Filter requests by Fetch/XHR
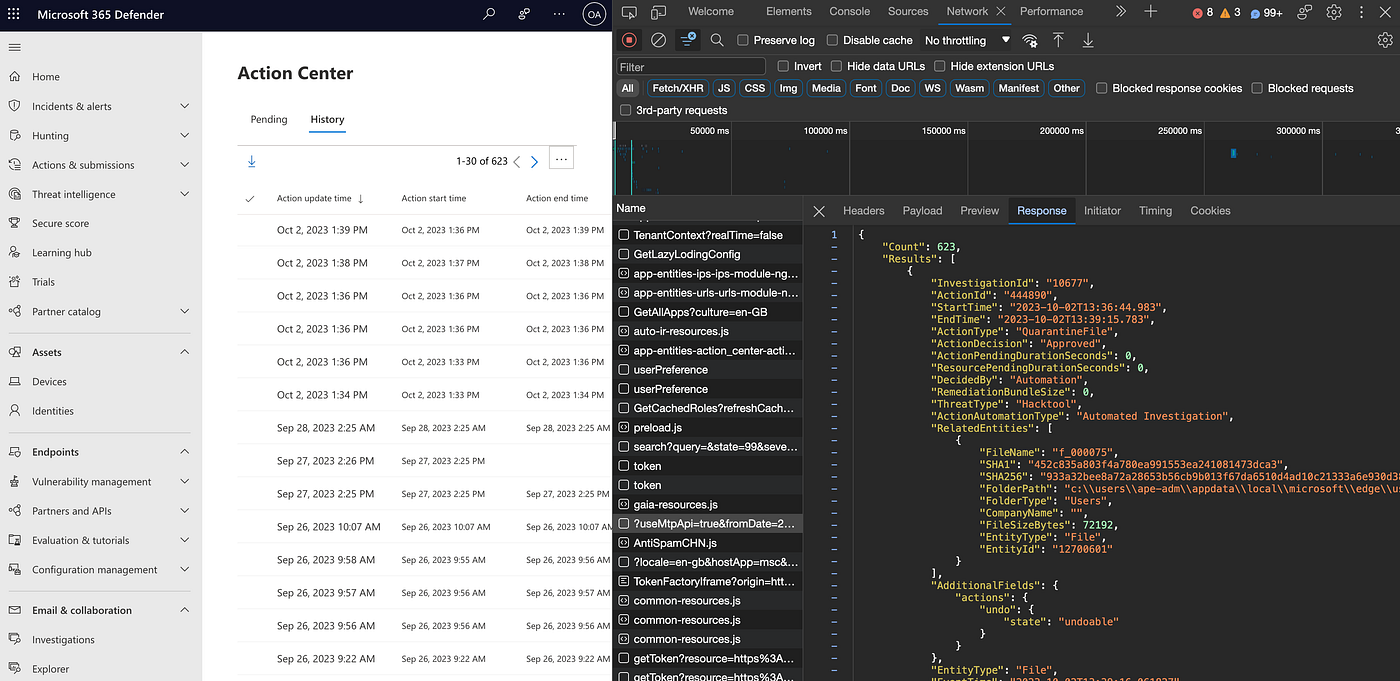The image size is (1400, 681). click(x=678, y=88)
